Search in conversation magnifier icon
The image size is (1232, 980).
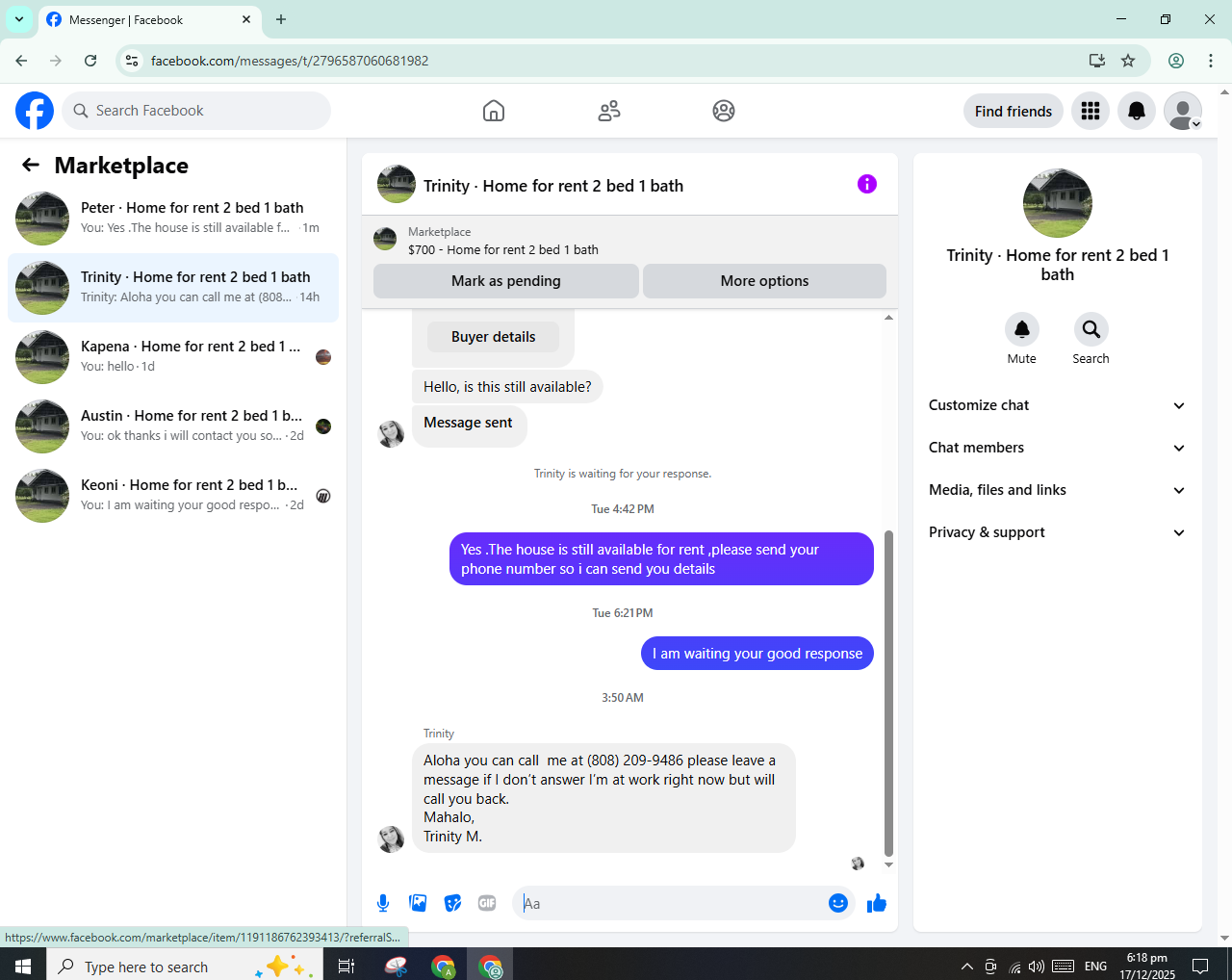pos(1091,329)
